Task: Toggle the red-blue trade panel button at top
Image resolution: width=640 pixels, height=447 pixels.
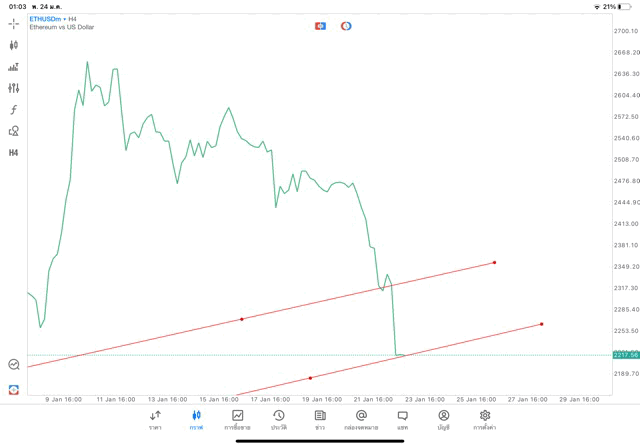Action: 320,25
